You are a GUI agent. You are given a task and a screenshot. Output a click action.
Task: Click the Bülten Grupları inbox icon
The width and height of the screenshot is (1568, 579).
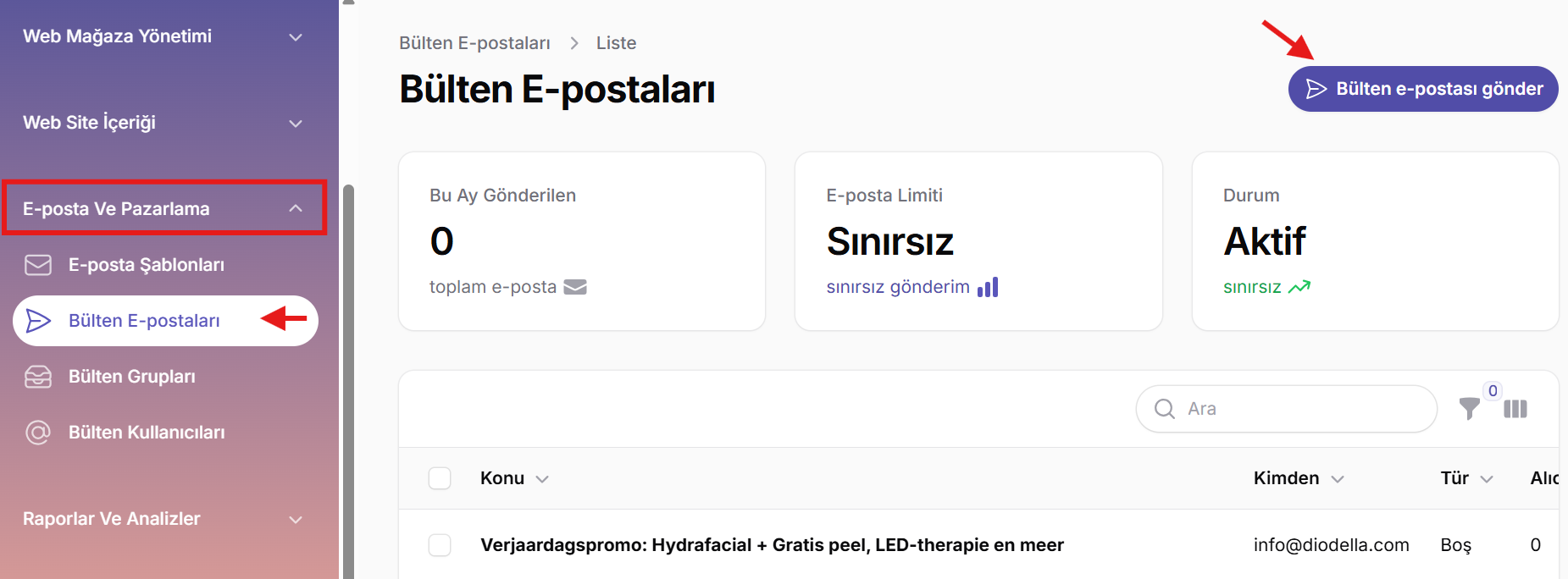click(x=38, y=377)
